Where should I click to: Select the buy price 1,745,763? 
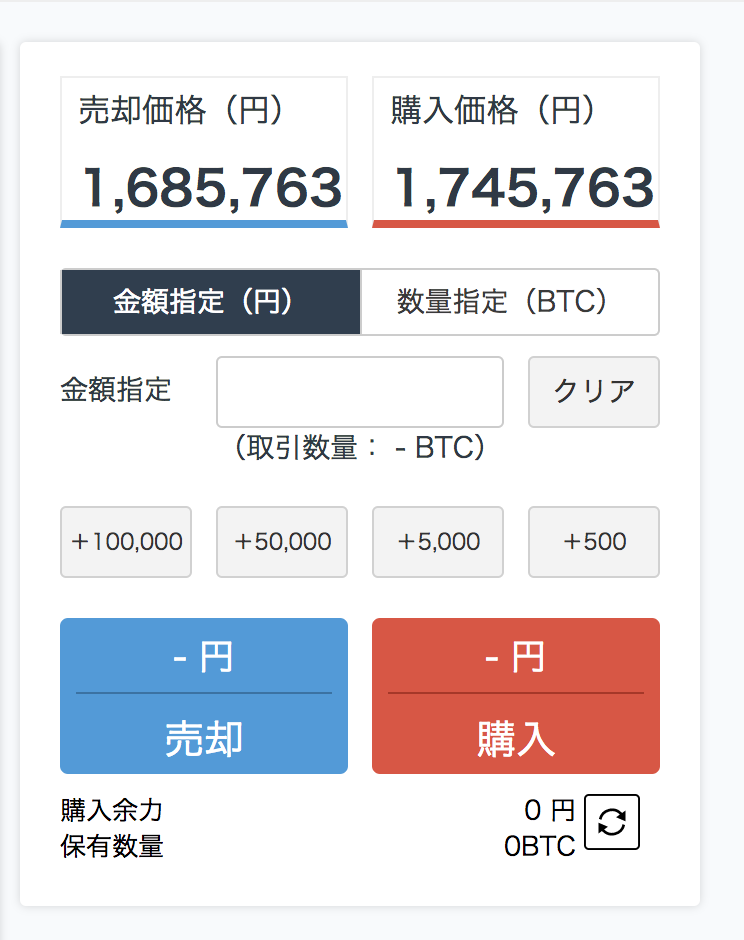[524, 188]
